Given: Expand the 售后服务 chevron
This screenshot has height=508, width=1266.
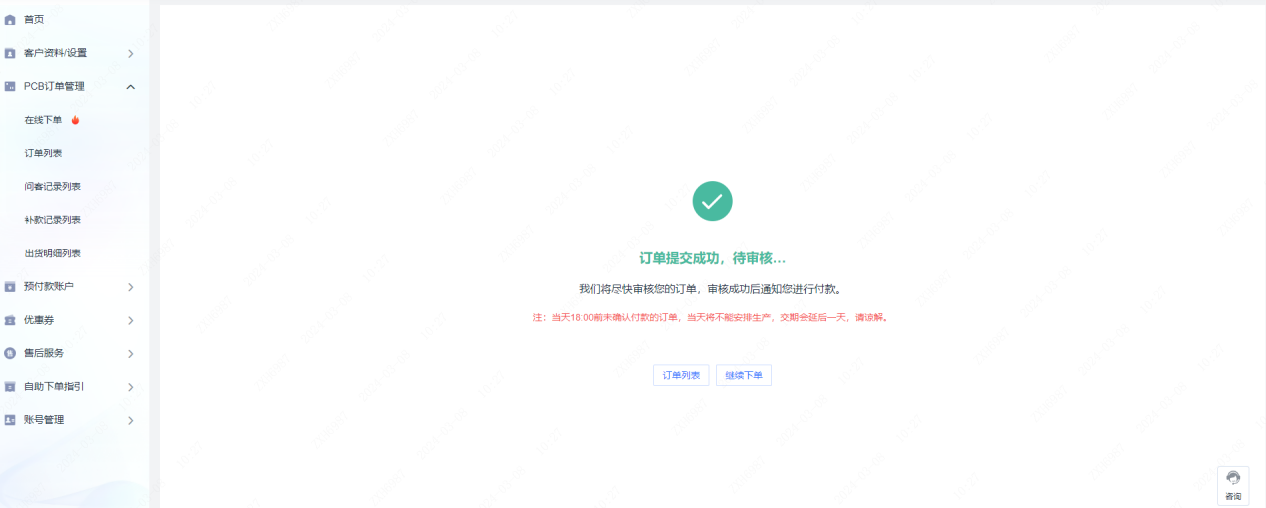Looking at the screenshot, I should (131, 354).
